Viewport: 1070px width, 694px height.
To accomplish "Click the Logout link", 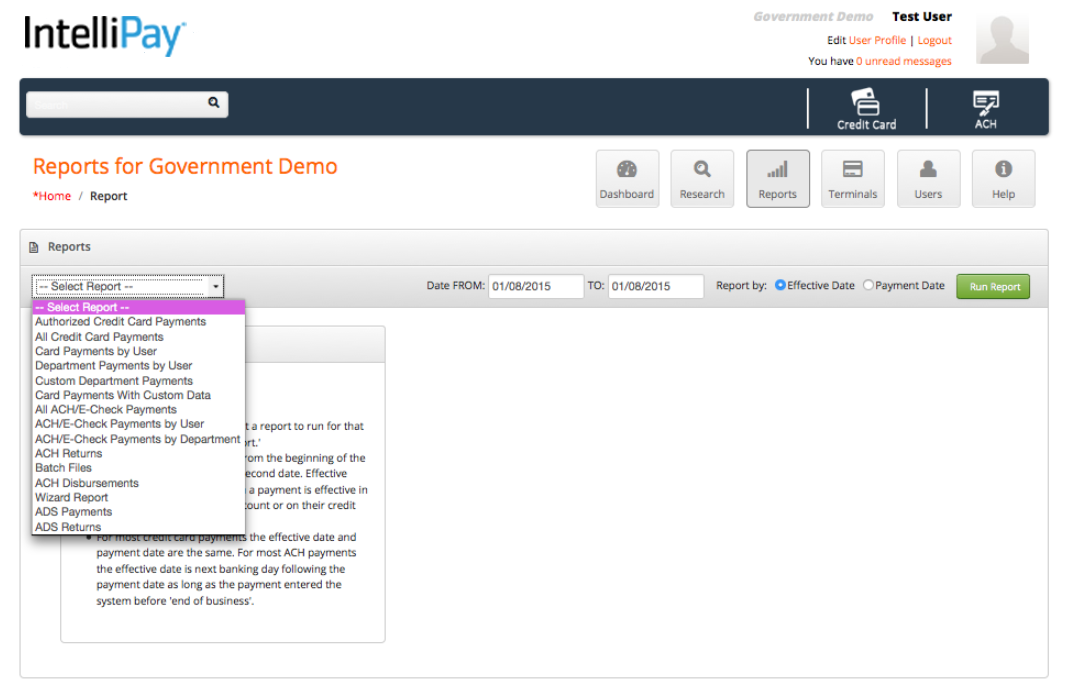I will click(x=935, y=40).
